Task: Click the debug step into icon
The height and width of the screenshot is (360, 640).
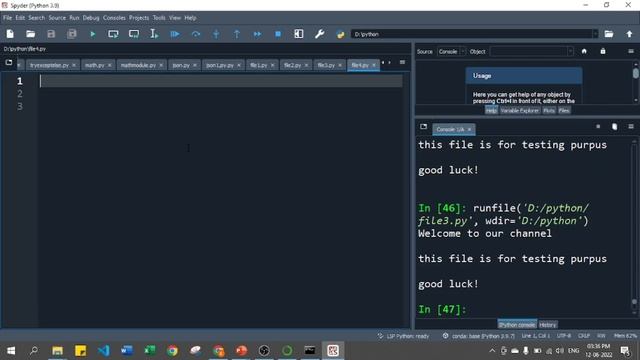Action: [216, 34]
